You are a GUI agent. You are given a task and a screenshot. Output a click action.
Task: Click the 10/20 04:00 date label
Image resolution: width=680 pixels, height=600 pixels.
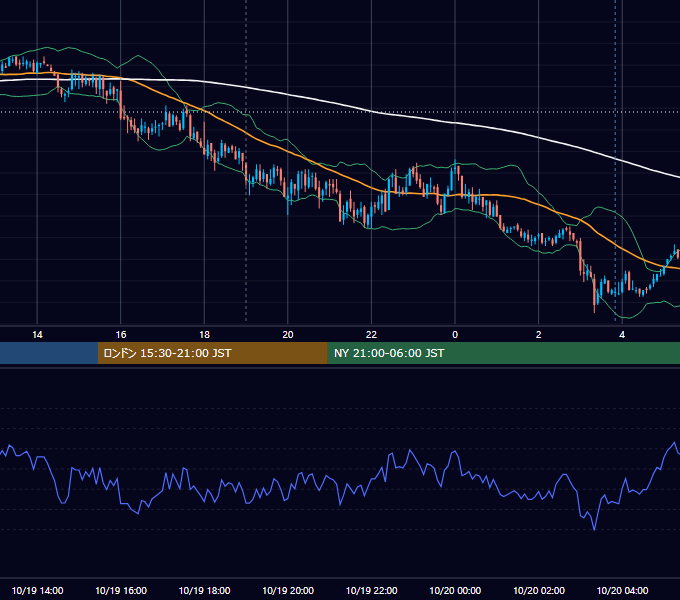click(x=622, y=590)
